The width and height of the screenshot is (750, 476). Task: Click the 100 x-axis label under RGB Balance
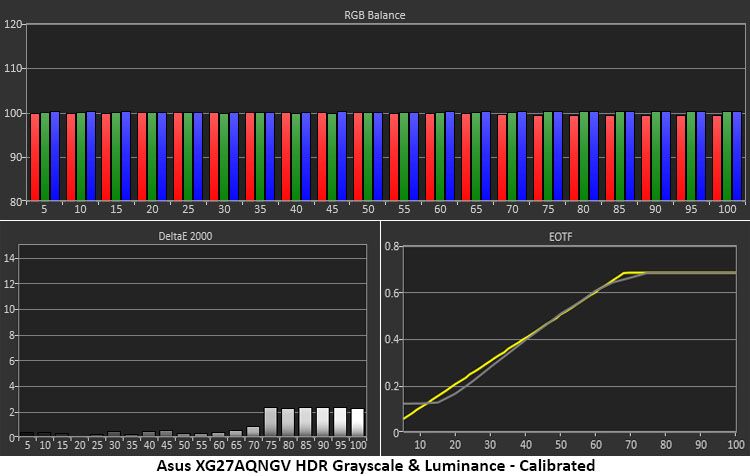coord(727,209)
